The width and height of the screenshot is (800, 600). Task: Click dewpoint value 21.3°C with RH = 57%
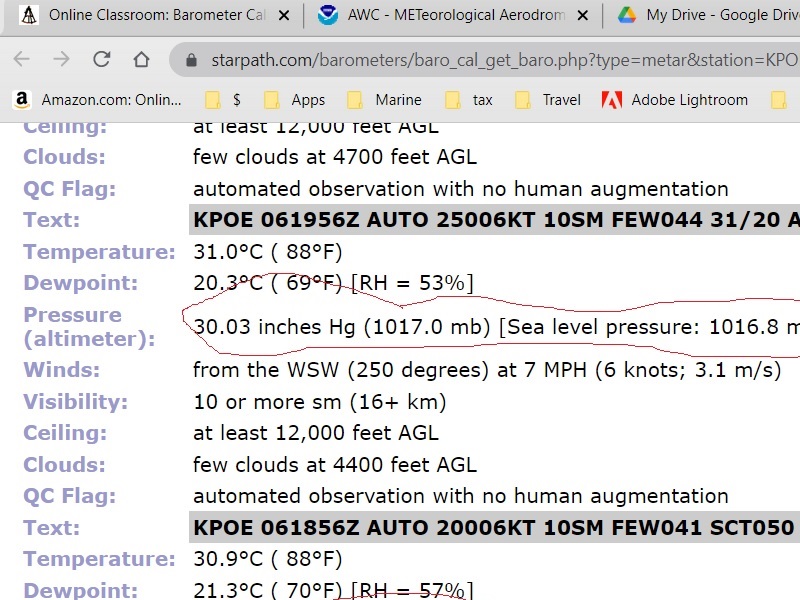pos(334,590)
